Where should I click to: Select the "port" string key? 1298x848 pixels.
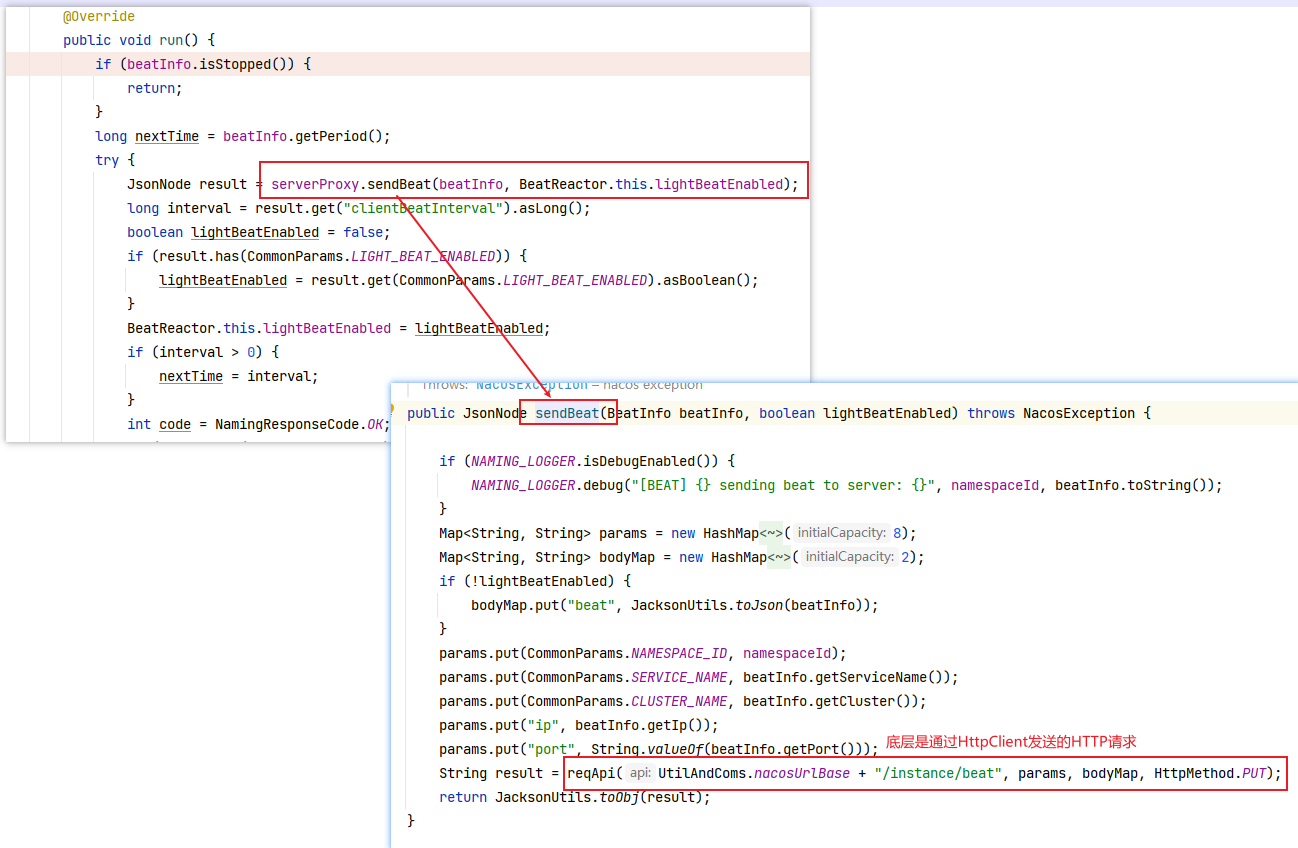[x=551, y=749]
